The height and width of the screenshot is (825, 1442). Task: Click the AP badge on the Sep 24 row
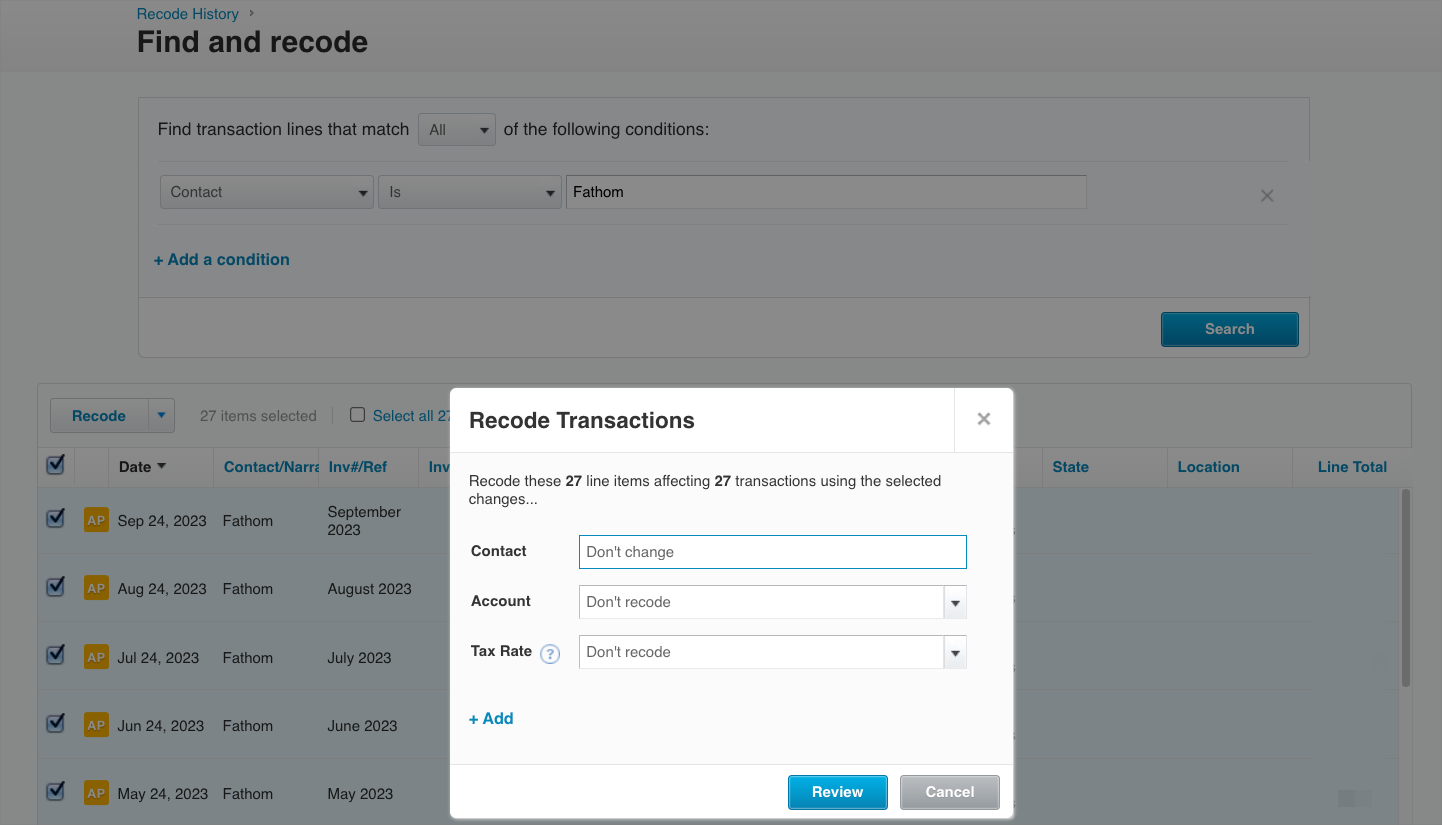coord(96,521)
